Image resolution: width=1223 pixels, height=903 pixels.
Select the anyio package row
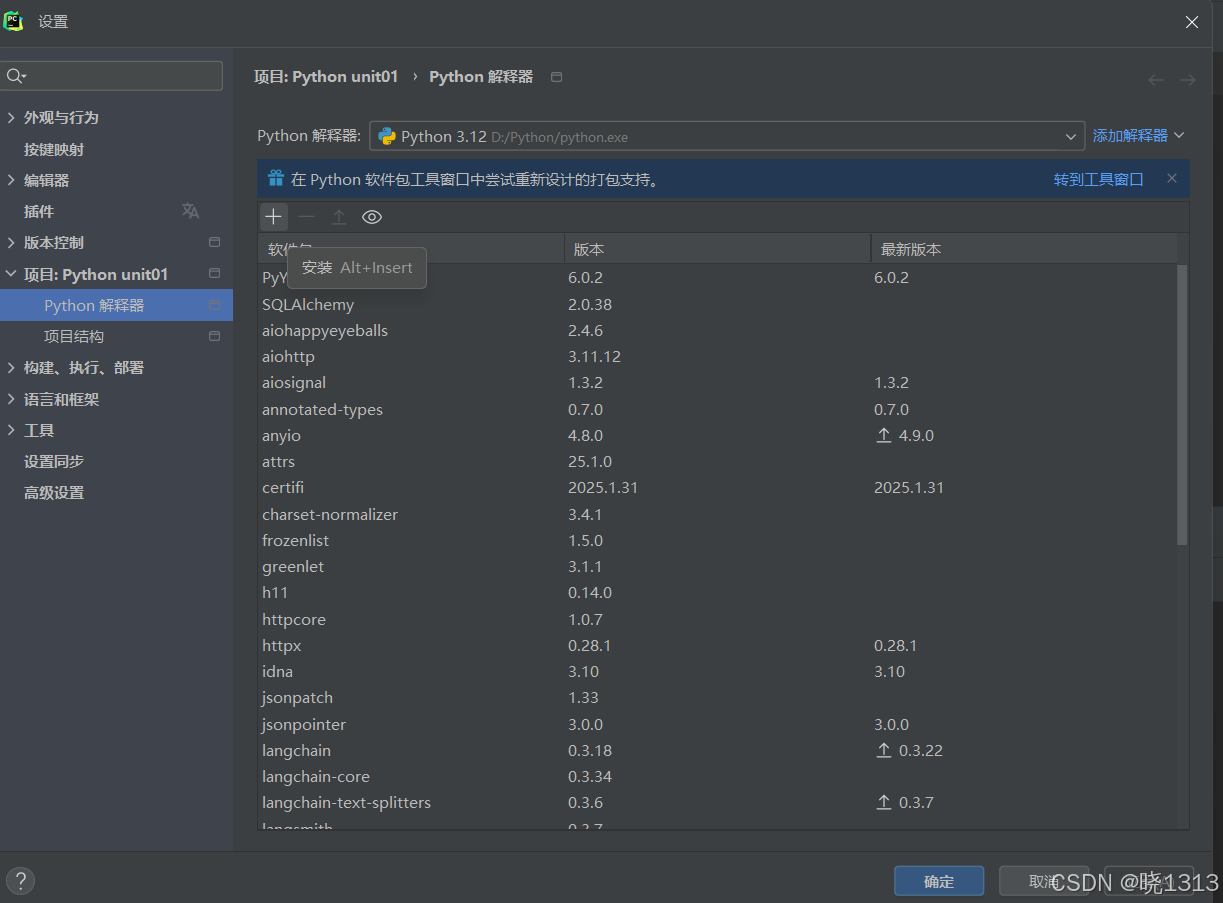pos(717,435)
